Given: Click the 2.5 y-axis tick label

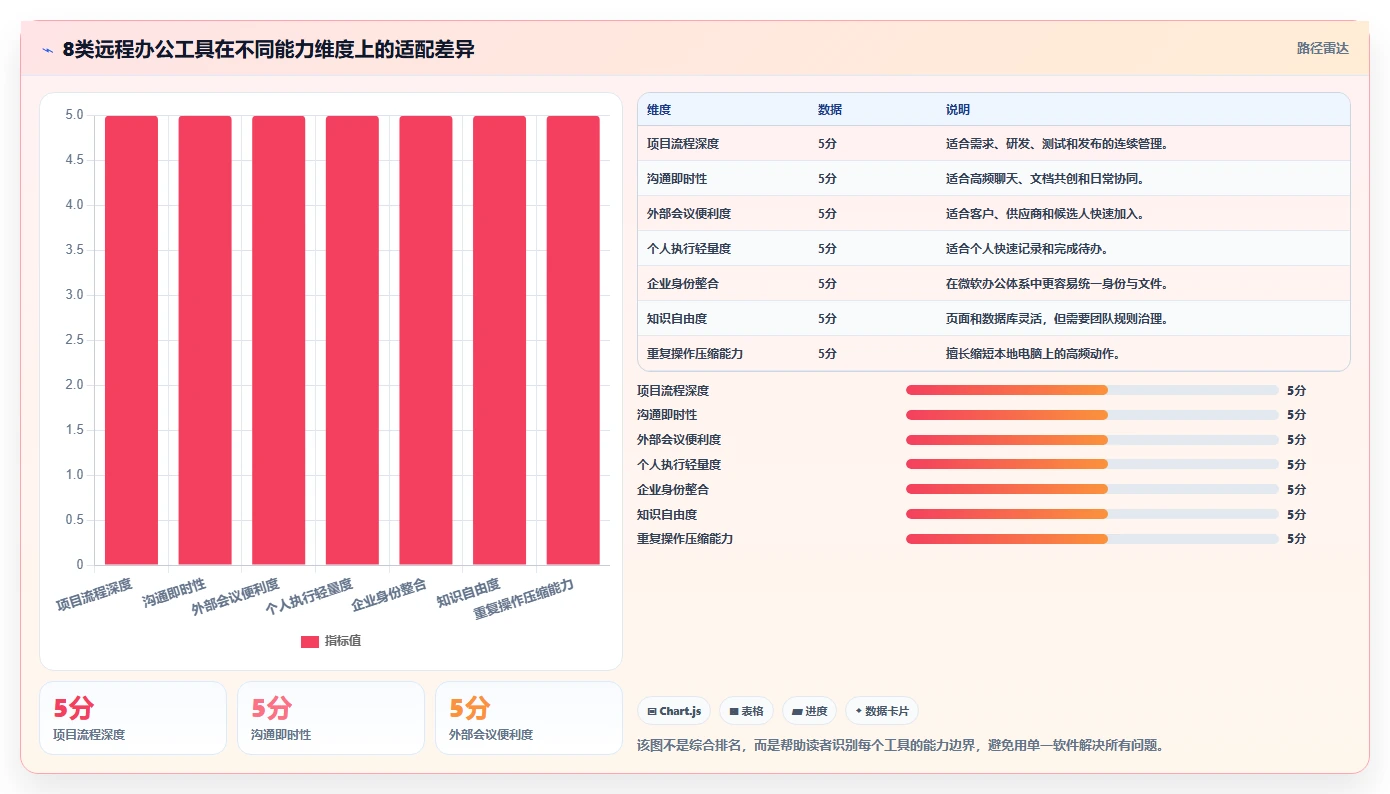Looking at the screenshot, I should pos(74,340).
